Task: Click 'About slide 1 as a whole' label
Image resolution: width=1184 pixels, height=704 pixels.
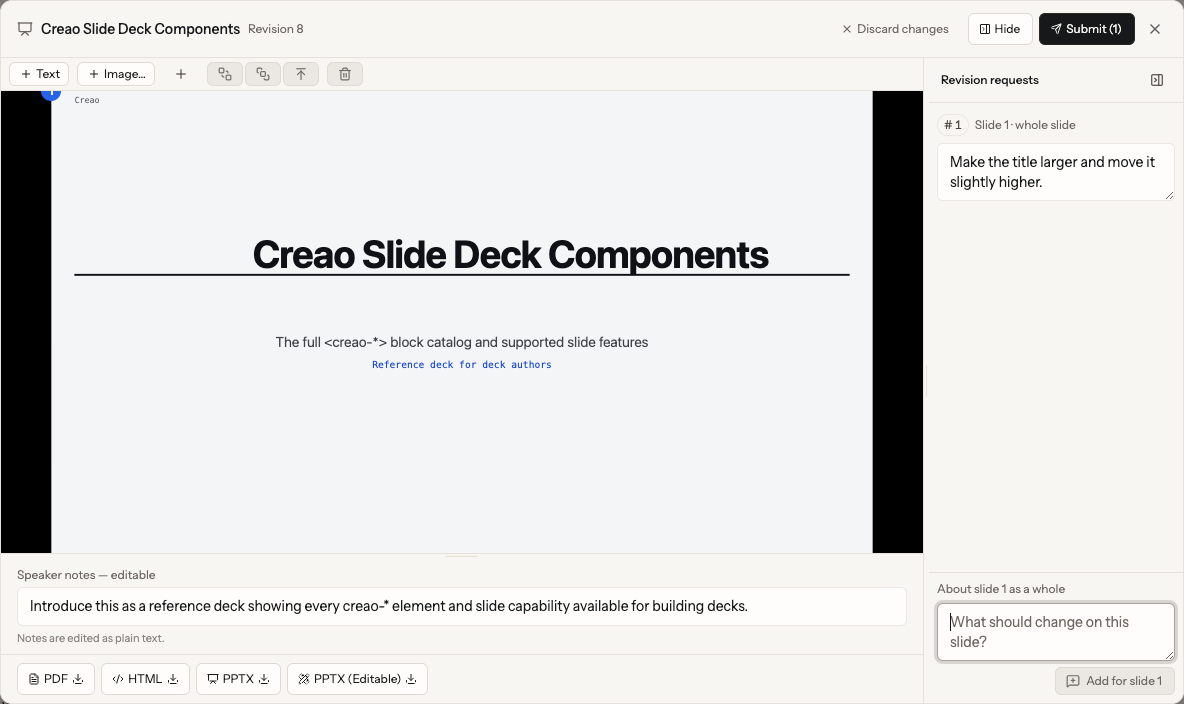Action: 1001,589
